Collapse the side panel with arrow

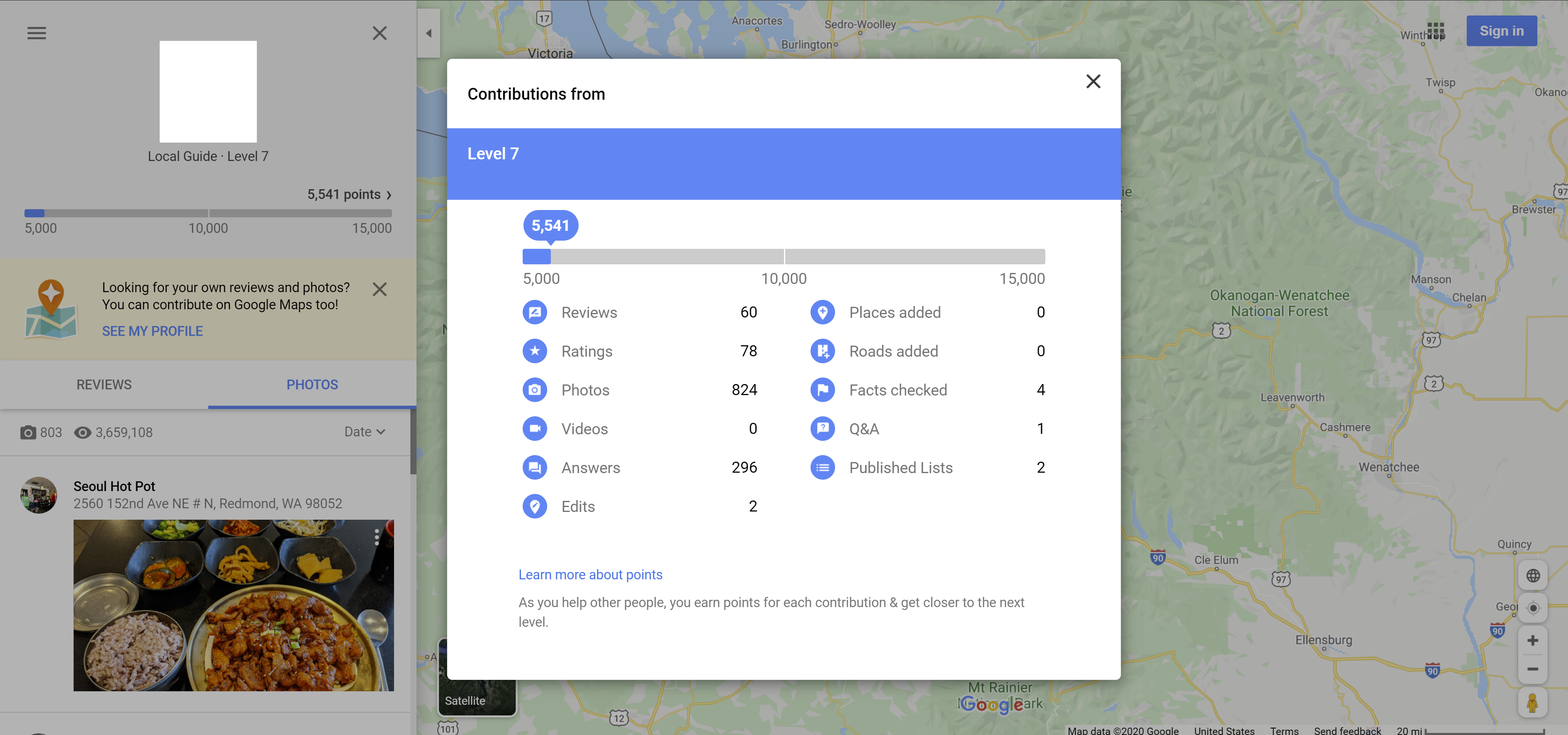click(428, 33)
